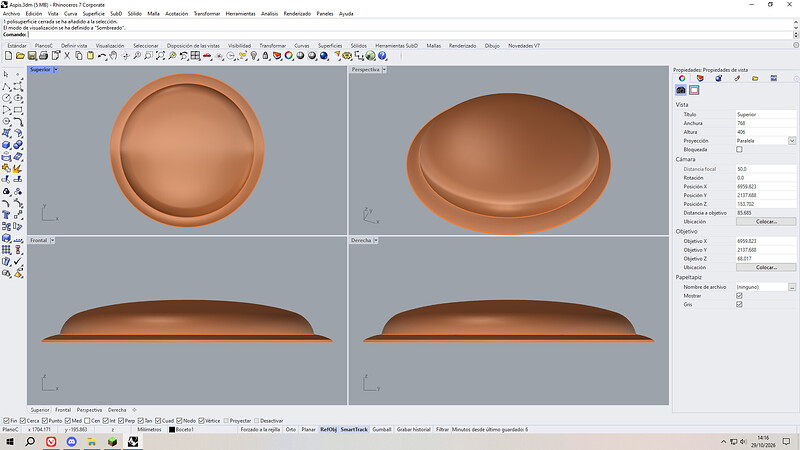Toggle SmartTrack in the status bar
Screen dimensions: 800x450
point(354,430)
